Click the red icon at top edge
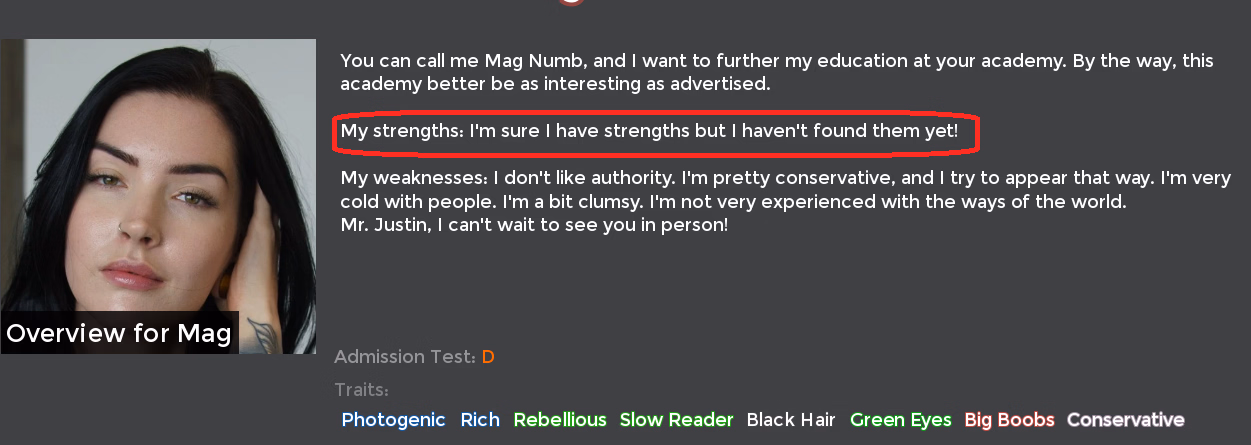1251x445 pixels. pyautogui.click(x=571, y=2)
